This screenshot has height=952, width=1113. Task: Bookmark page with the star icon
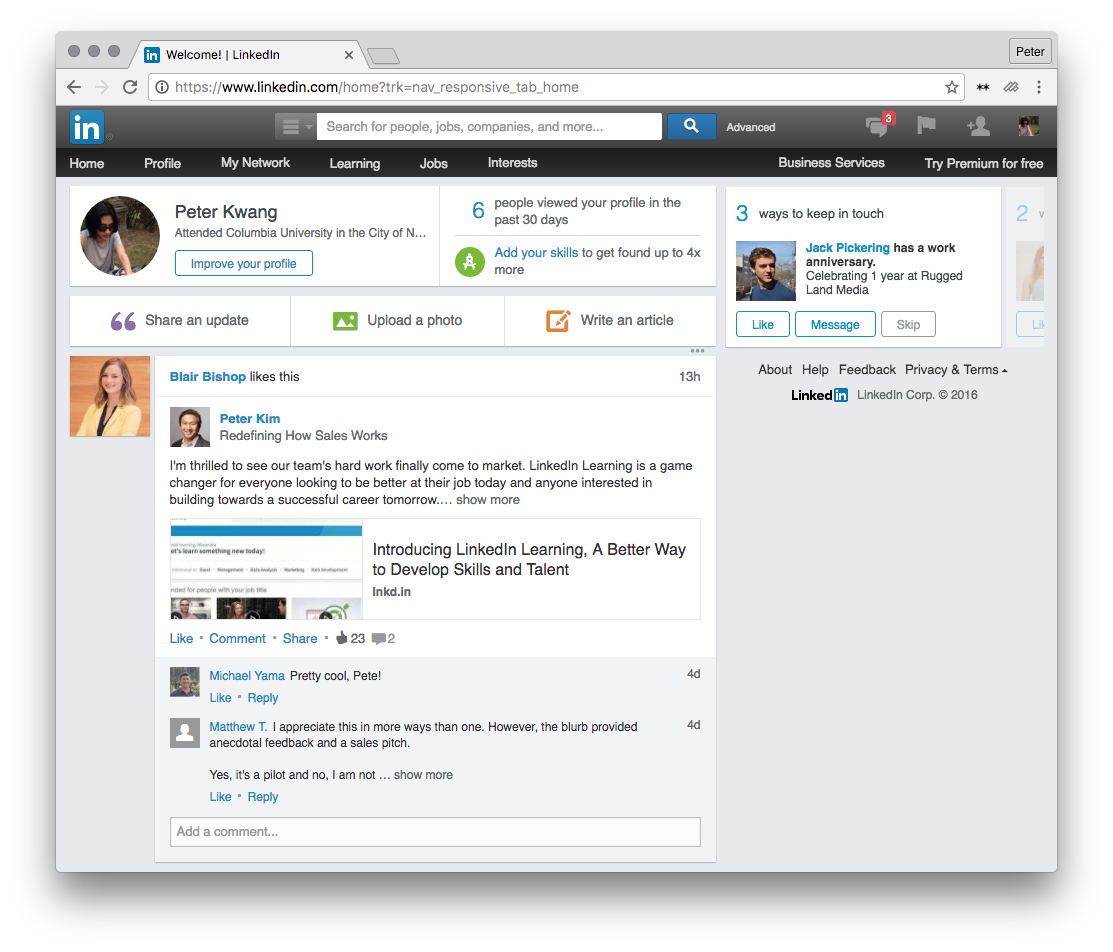[951, 87]
